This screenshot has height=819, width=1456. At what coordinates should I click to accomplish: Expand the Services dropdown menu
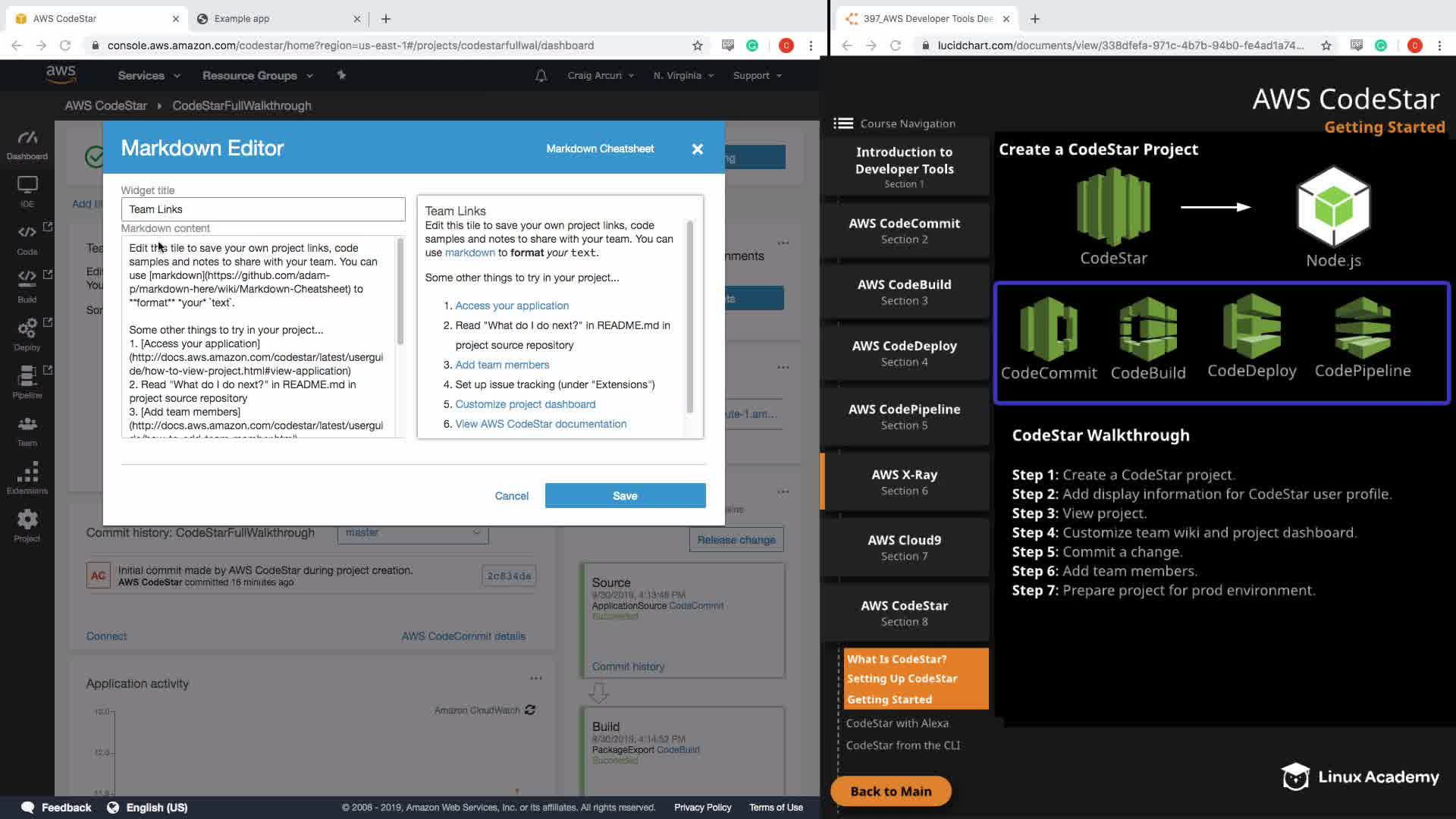tap(149, 76)
